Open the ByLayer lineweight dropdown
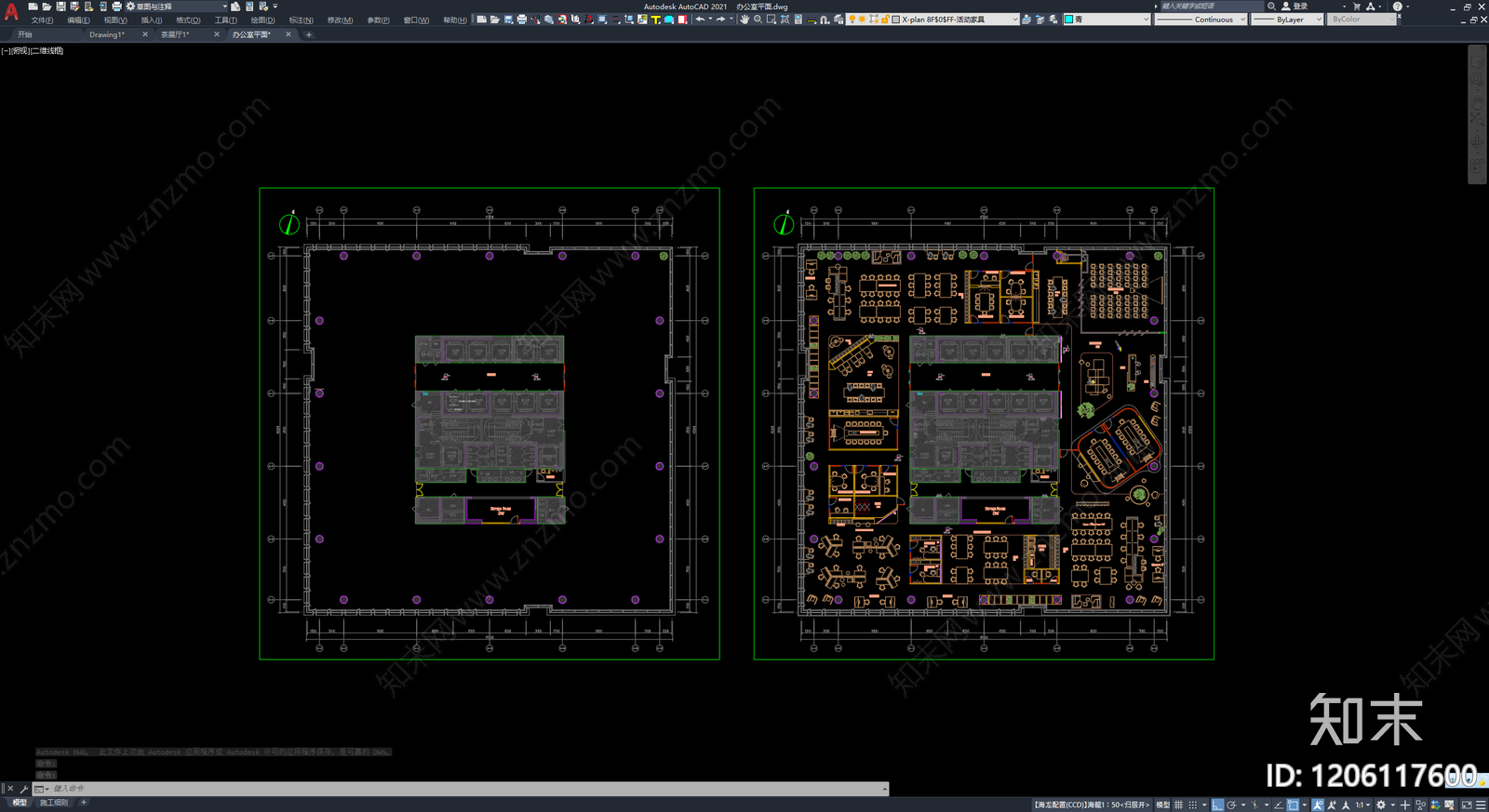This screenshot has height=812, width=1489. (1287, 19)
